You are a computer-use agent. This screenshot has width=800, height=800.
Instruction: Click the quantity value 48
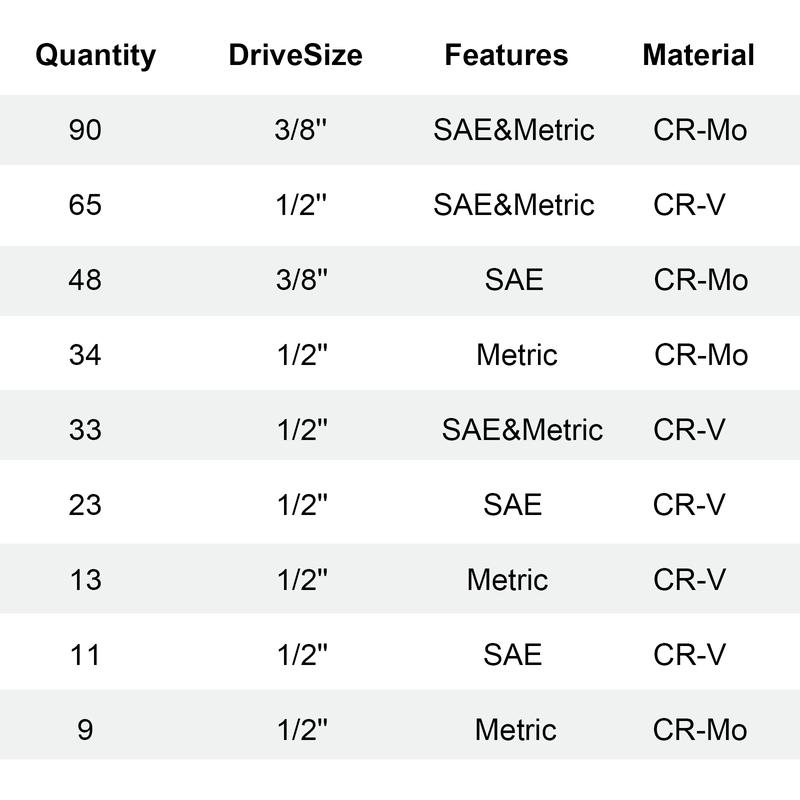coord(85,280)
